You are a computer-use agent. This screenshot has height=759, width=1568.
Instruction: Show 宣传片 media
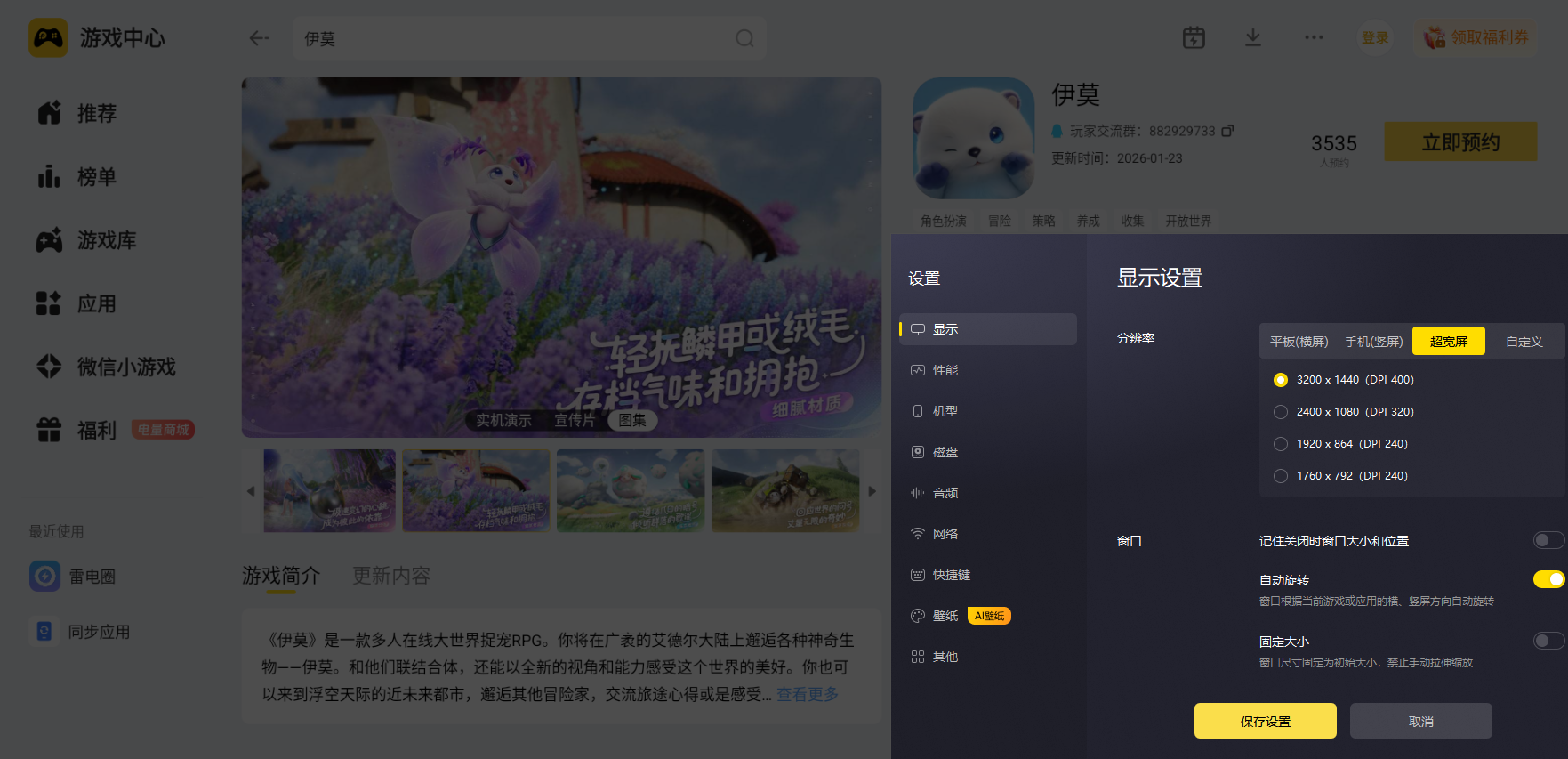(x=575, y=420)
